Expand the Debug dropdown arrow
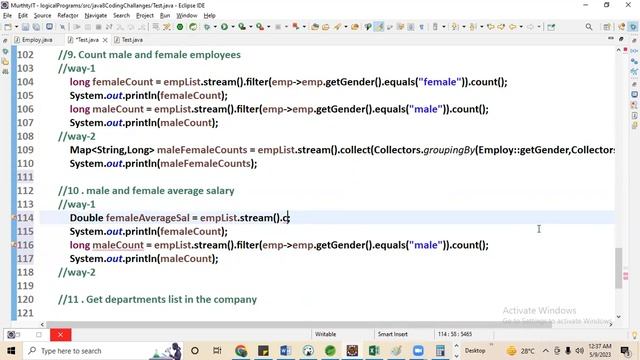Image resolution: width=640 pixels, height=360 pixels. tap(215, 27)
